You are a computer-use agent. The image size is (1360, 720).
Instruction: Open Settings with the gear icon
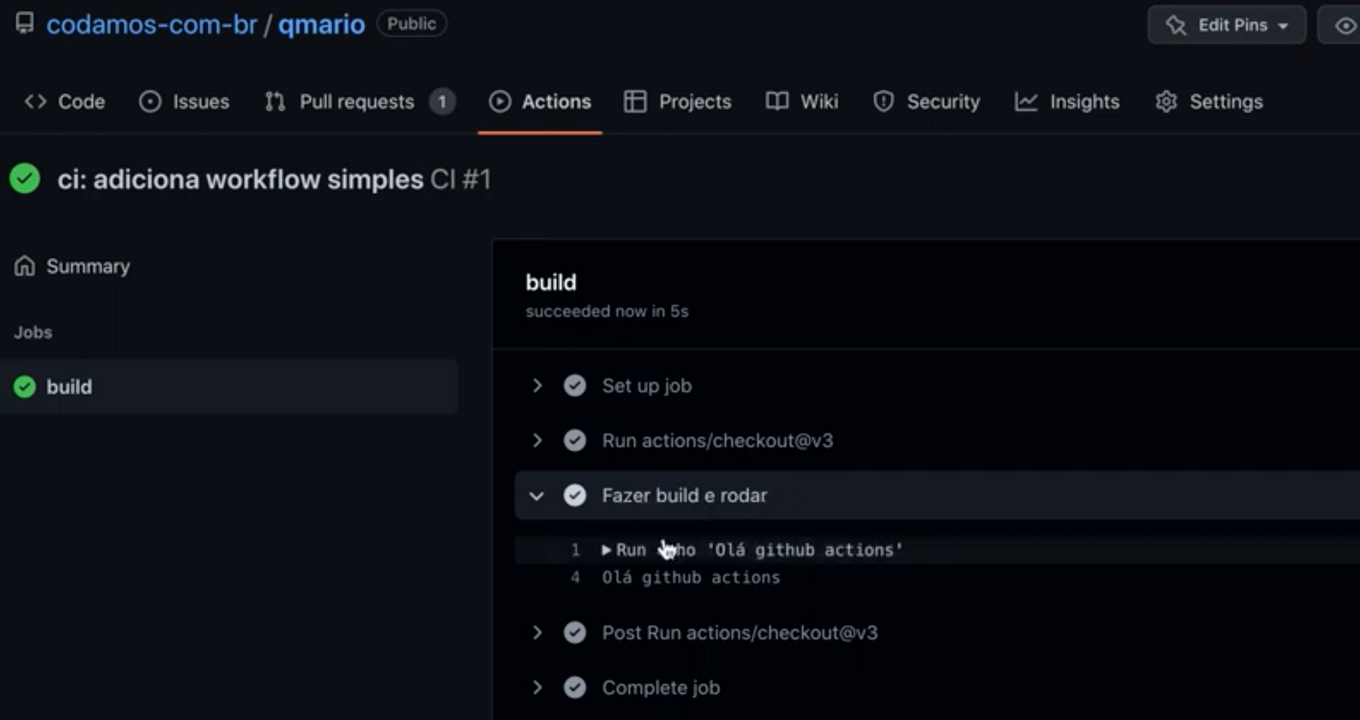point(1166,101)
